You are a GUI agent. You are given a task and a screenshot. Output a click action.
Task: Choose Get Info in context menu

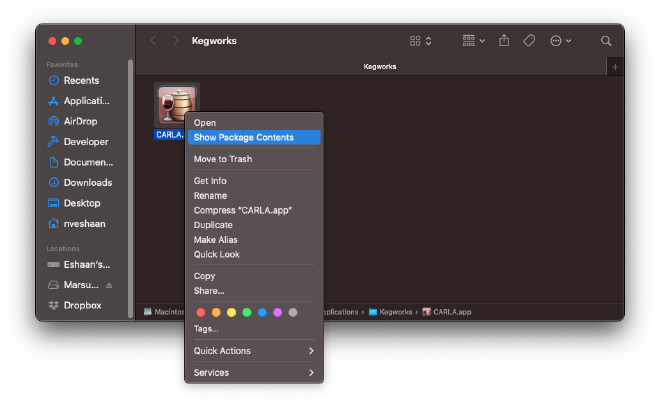(254, 181)
